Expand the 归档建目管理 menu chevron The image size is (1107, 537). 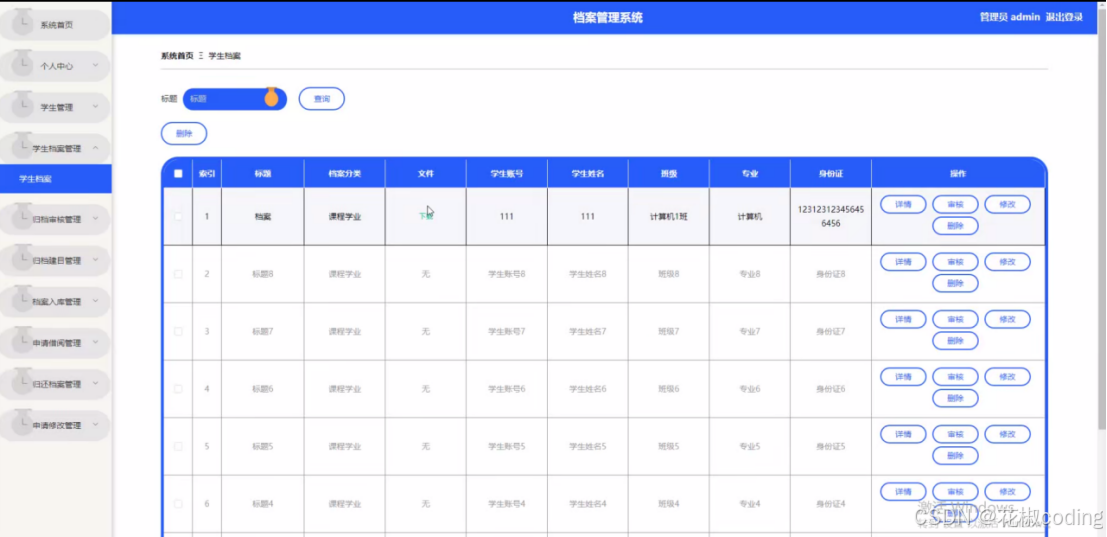pos(95,260)
